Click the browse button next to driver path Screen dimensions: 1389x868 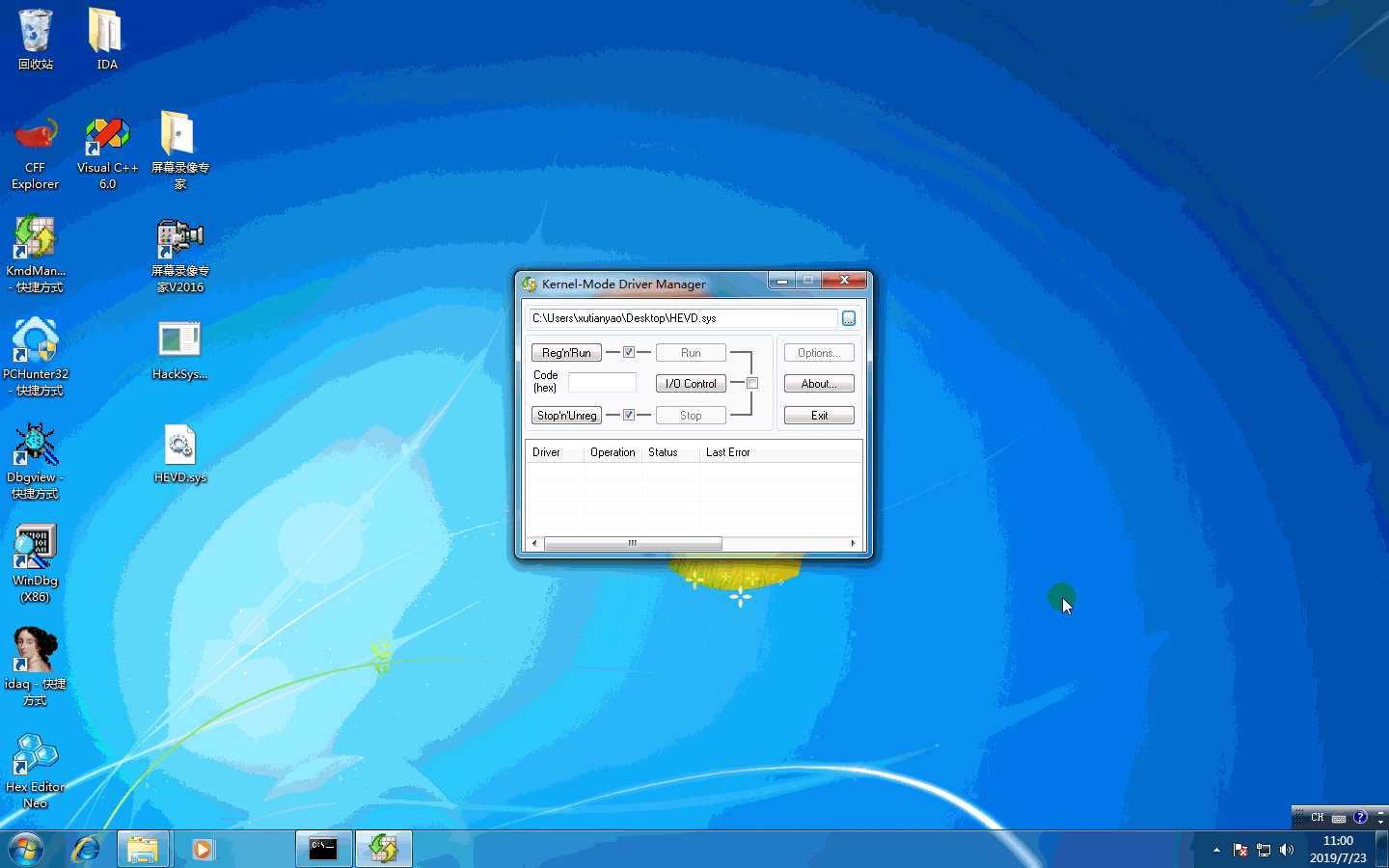point(849,318)
